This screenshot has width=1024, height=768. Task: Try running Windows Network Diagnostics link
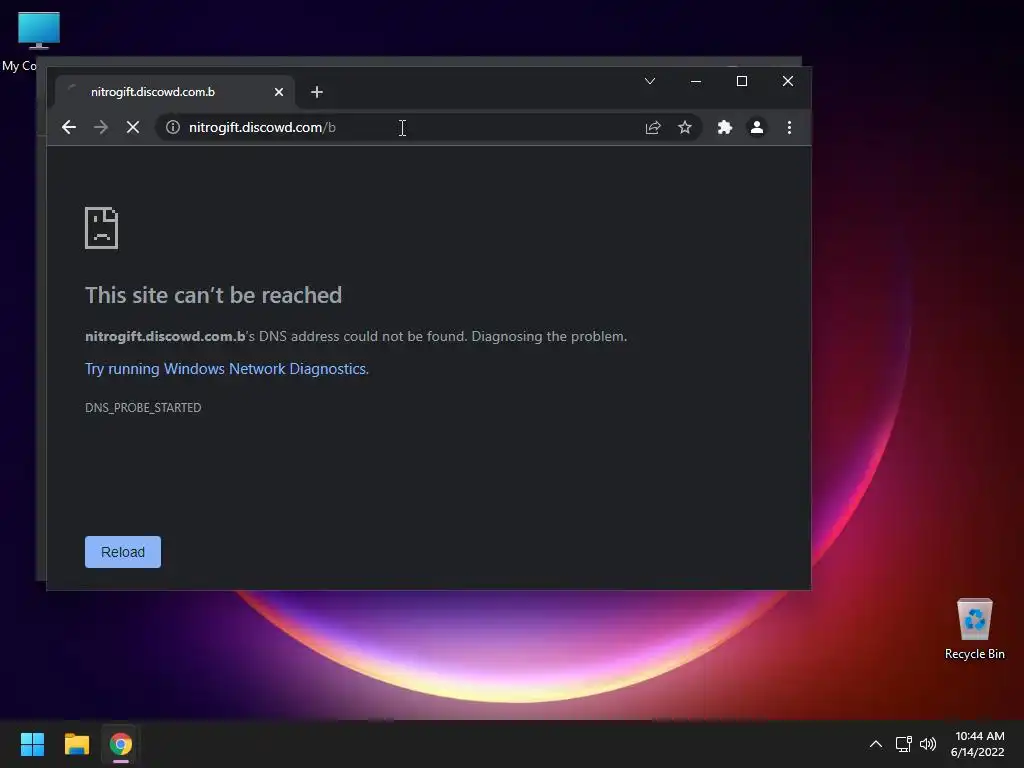tap(227, 369)
